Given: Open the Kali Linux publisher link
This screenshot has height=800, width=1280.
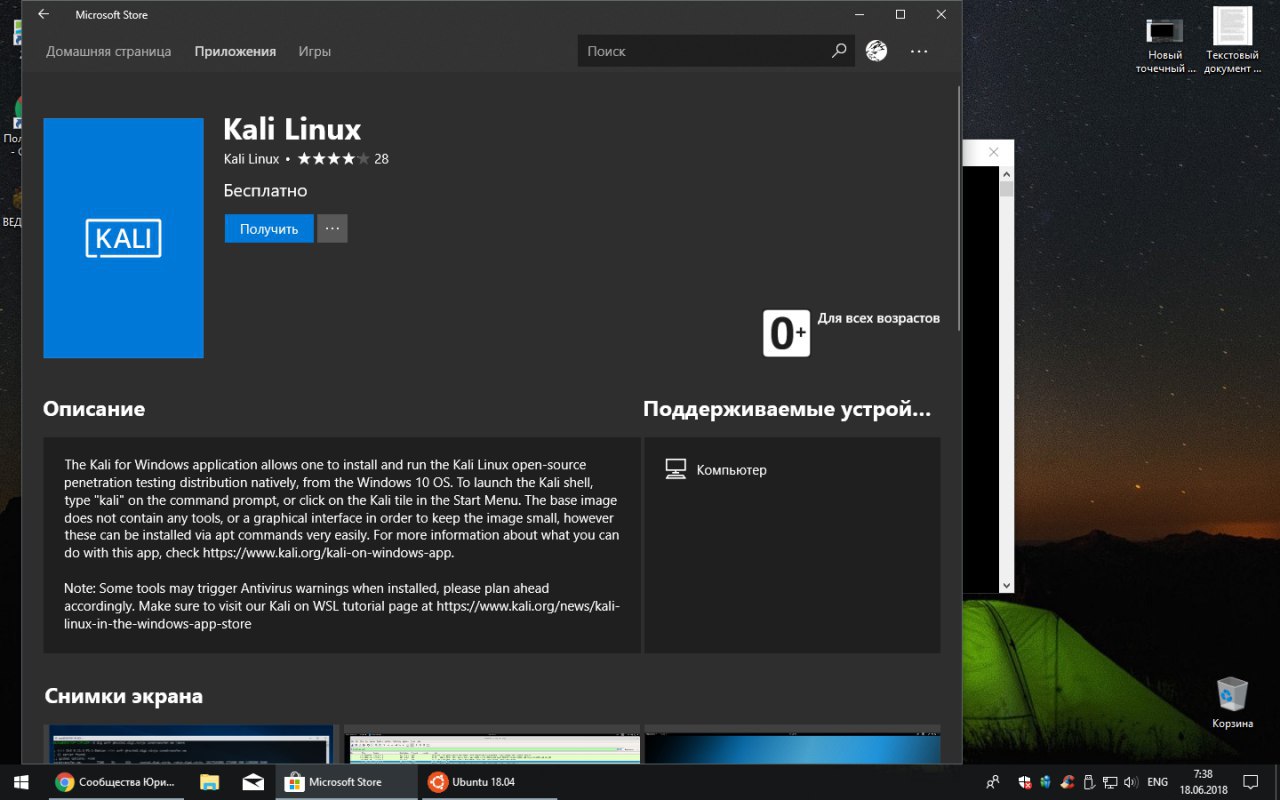Looking at the screenshot, I should [251, 159].
